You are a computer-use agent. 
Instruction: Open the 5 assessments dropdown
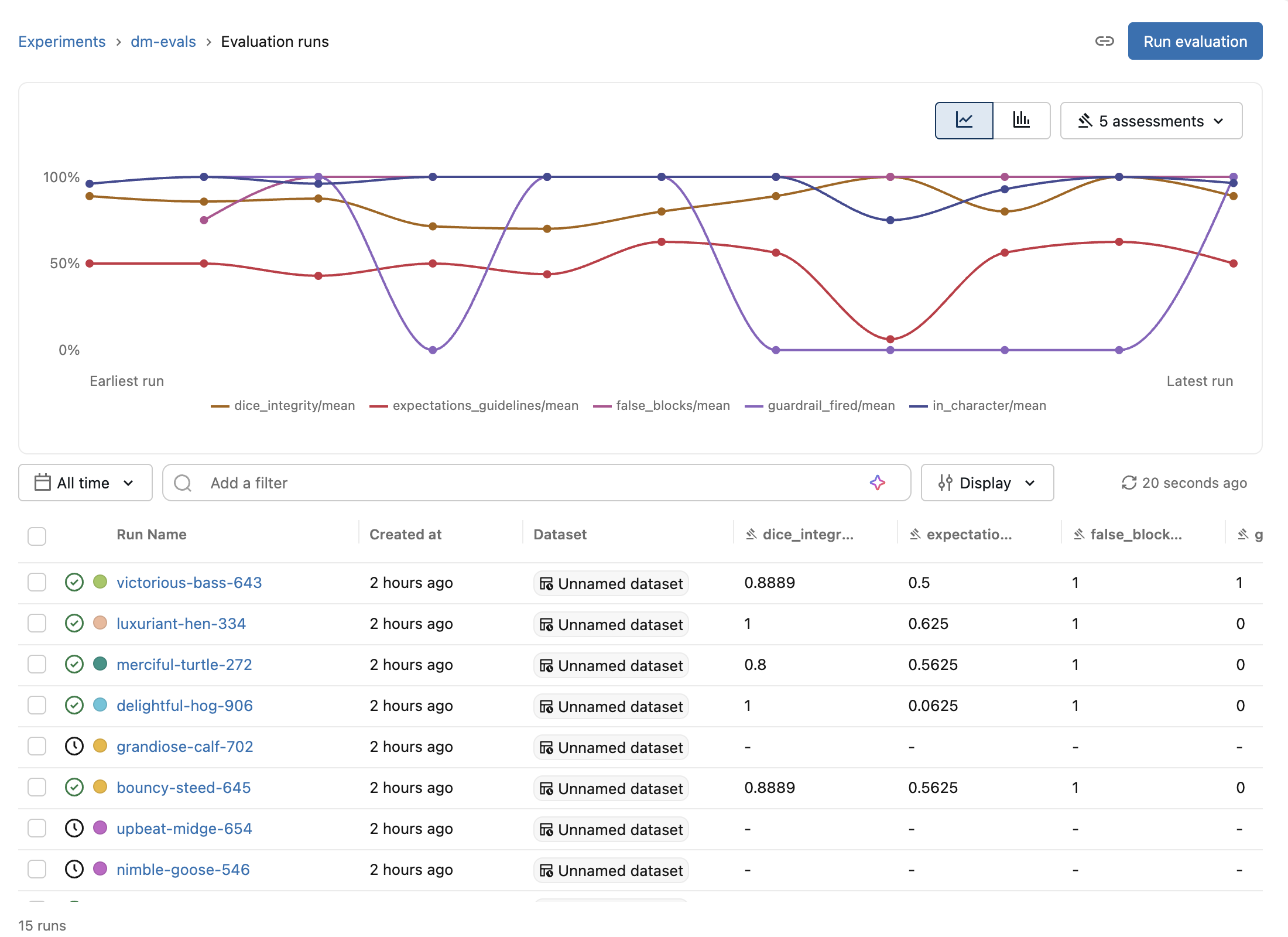(1151, 121)
